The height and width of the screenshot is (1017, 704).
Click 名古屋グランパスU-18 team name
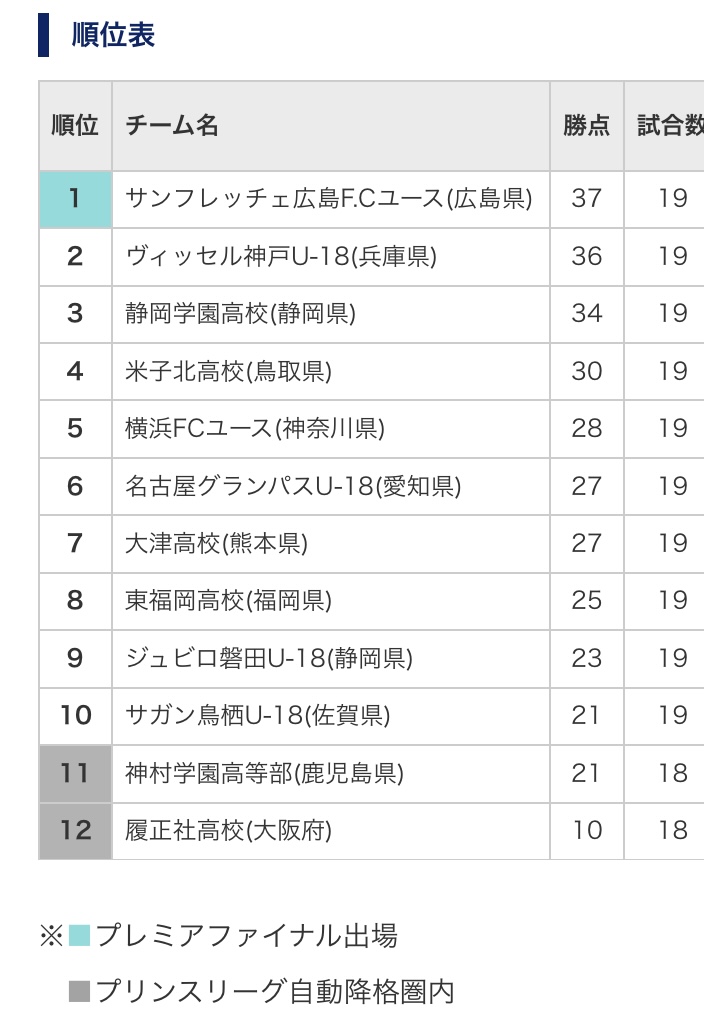tap(293, 487)
